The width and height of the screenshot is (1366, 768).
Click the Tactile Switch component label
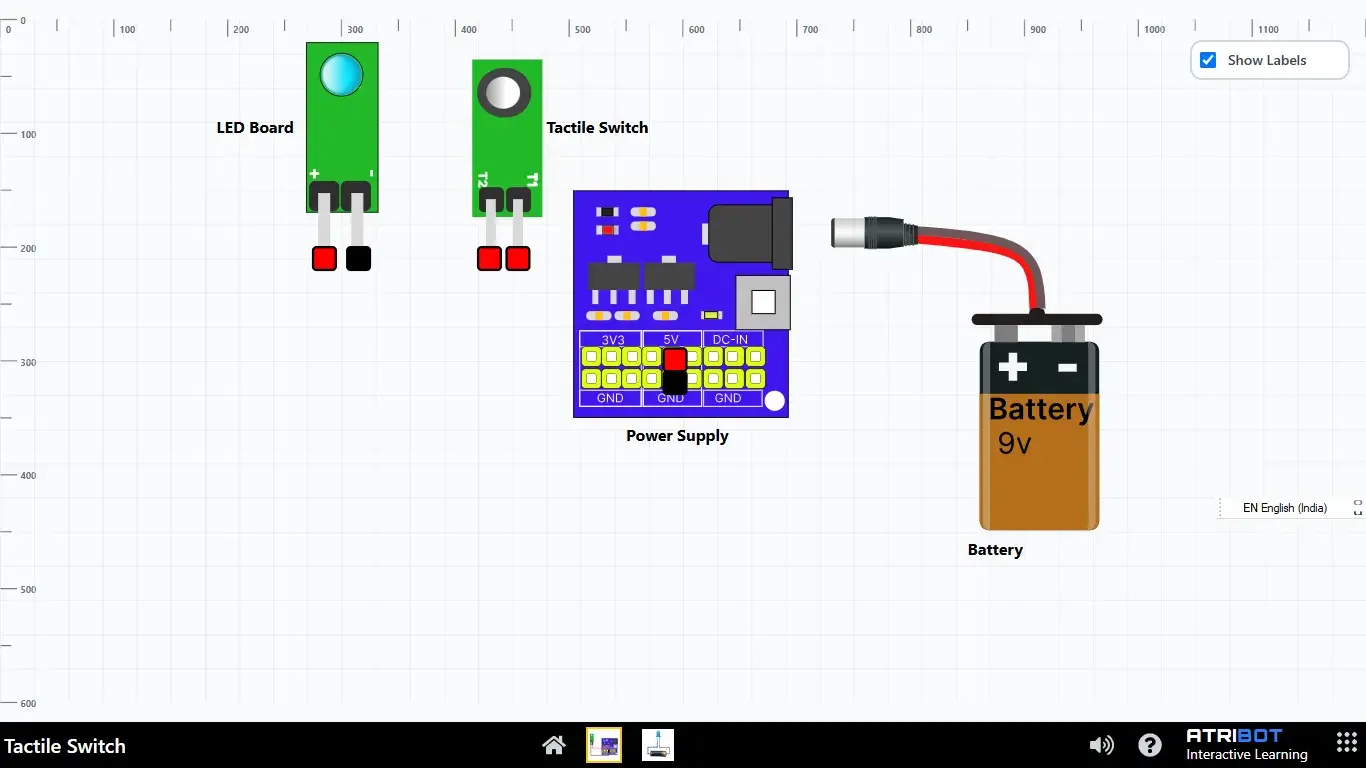click(x=597, y=127)
